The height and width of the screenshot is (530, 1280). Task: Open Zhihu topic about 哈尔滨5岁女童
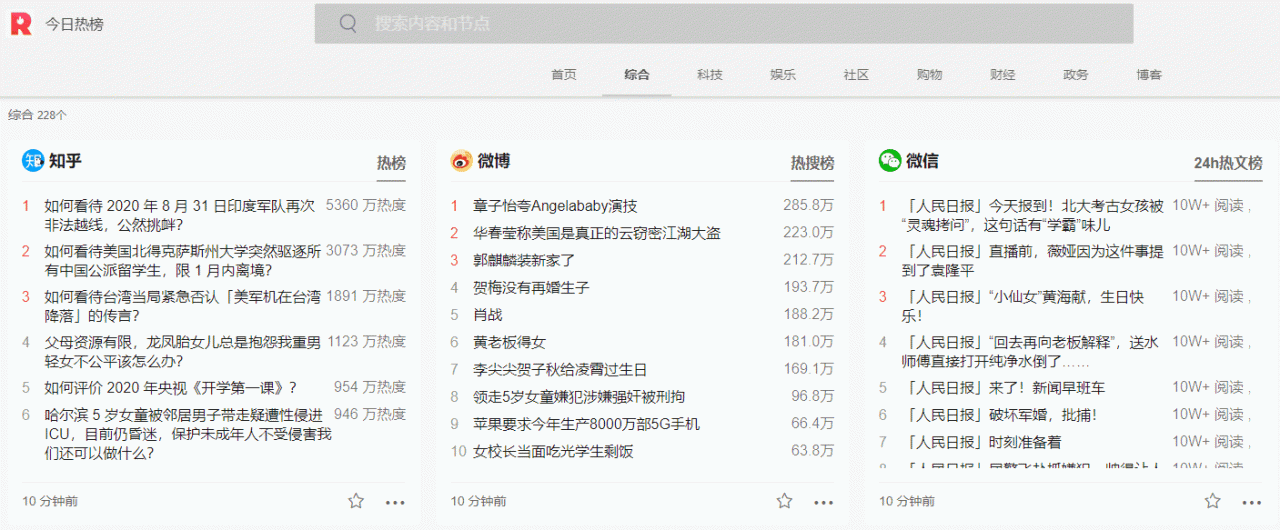click(187, 433)
